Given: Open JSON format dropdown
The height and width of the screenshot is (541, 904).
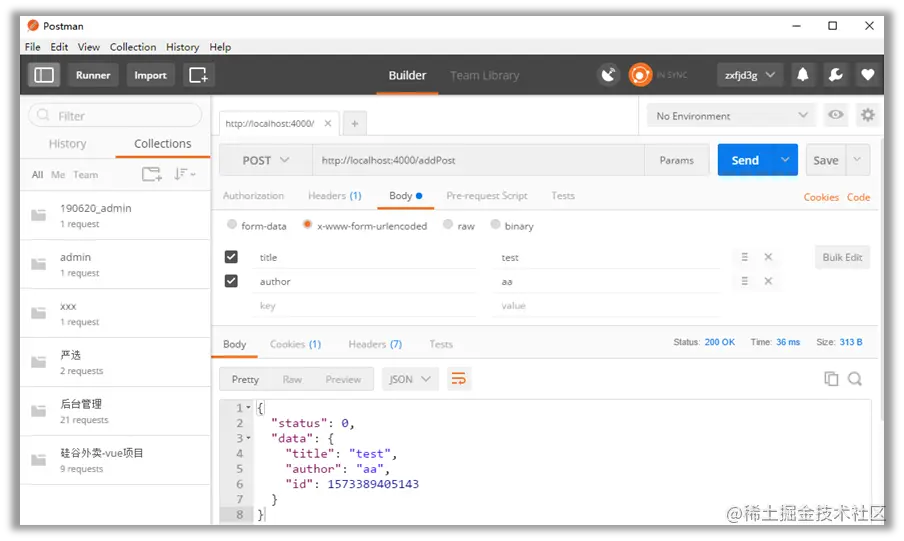Looking at the screenshot, I should [410, 379].
